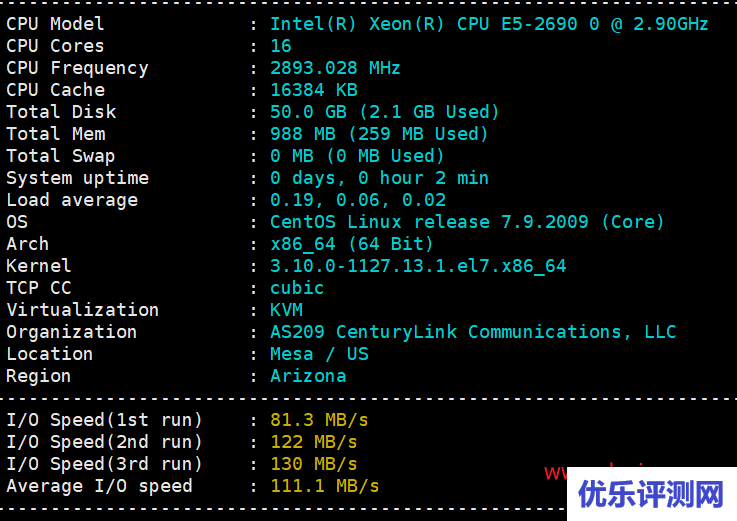This screenshot has height=521, width=737.
Task: Select the 'Total Mem' label
Action: [55, 134]
